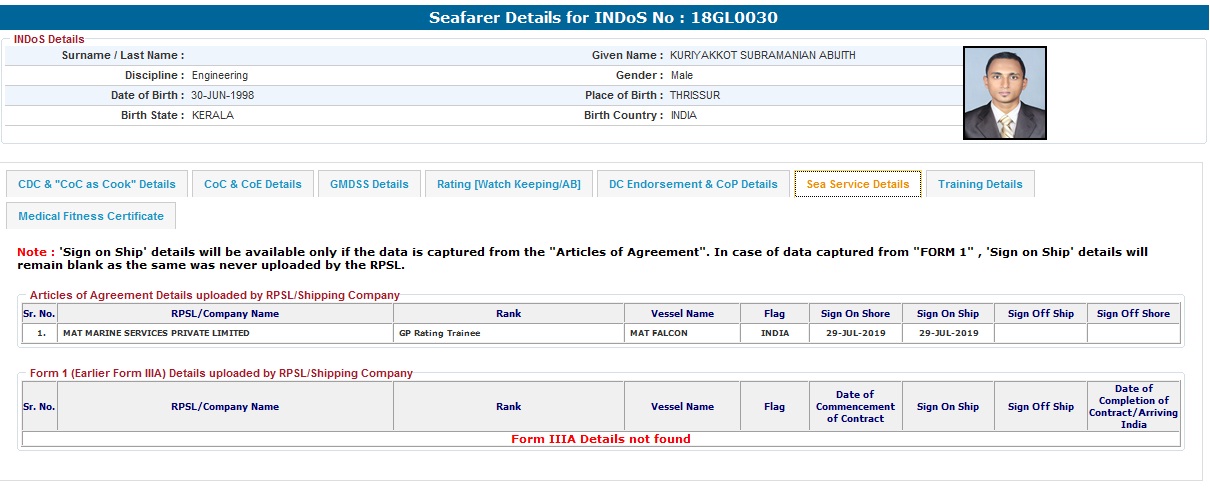
Task: Open the CDC & "CoC as Cook" Details tab
Action: [x=96, y=184]
